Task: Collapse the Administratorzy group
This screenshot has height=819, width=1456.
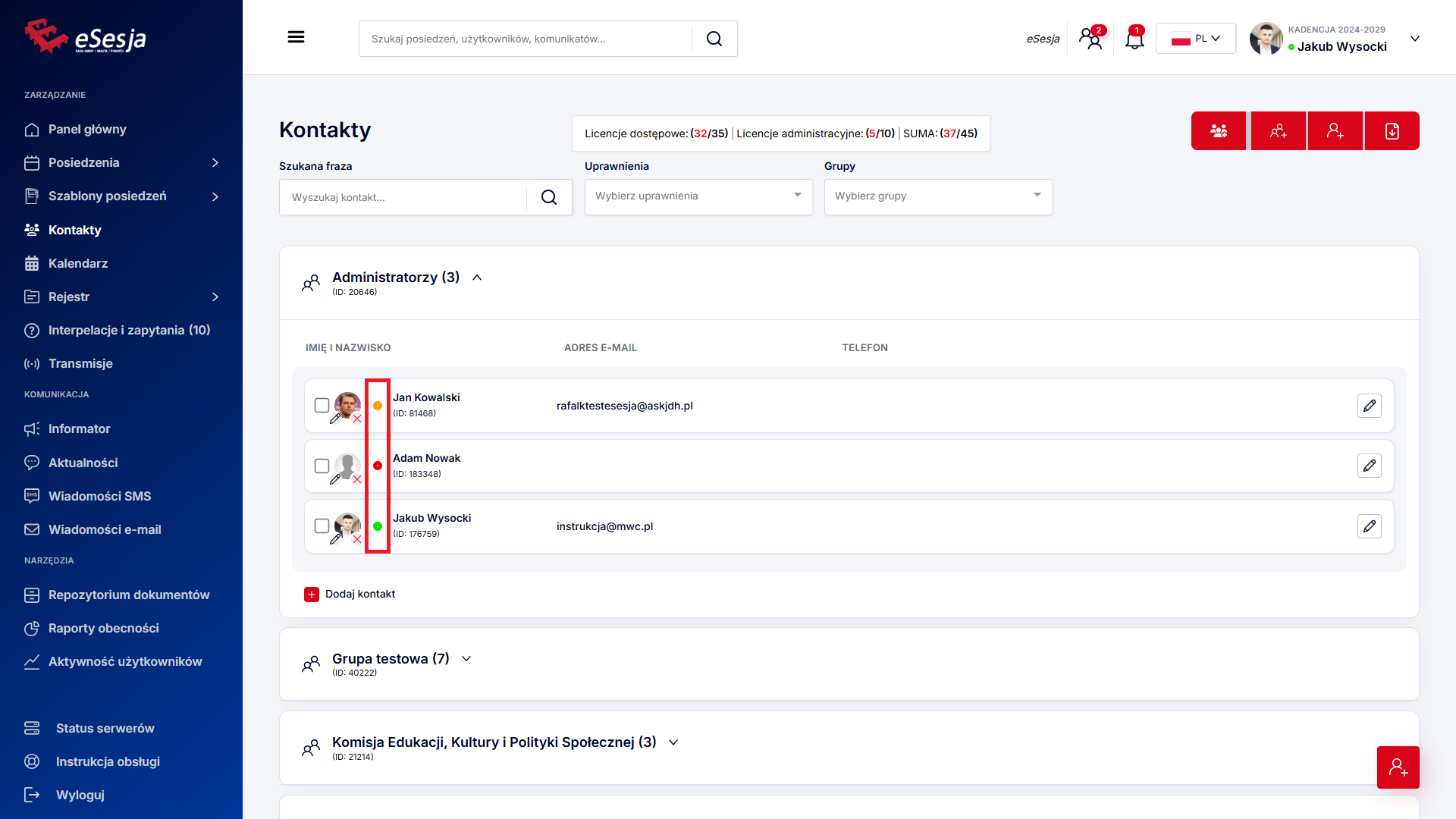Action: pyautogui.click(x=477, y=278)
